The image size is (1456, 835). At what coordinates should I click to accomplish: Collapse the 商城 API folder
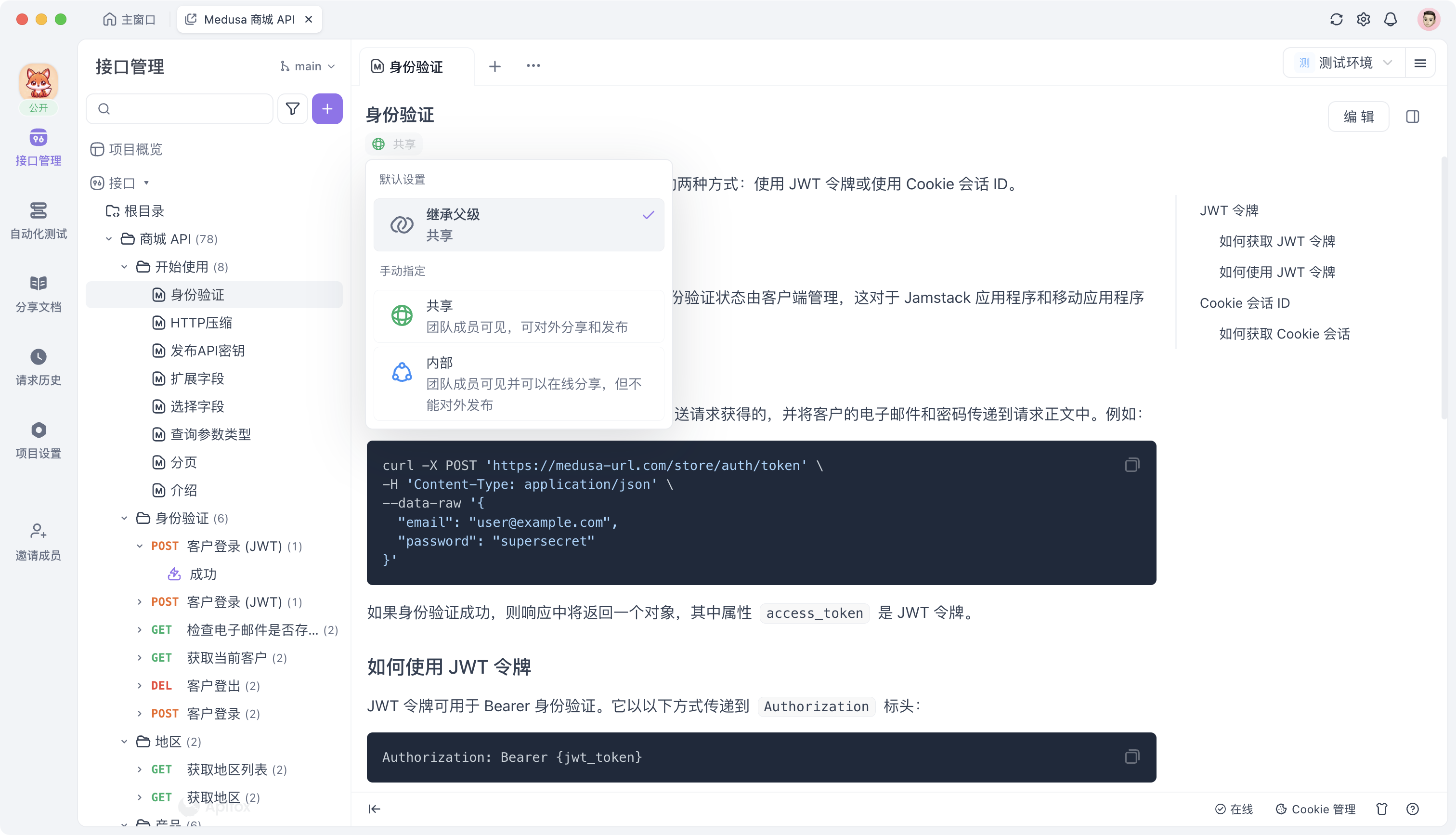coord(109,238)
